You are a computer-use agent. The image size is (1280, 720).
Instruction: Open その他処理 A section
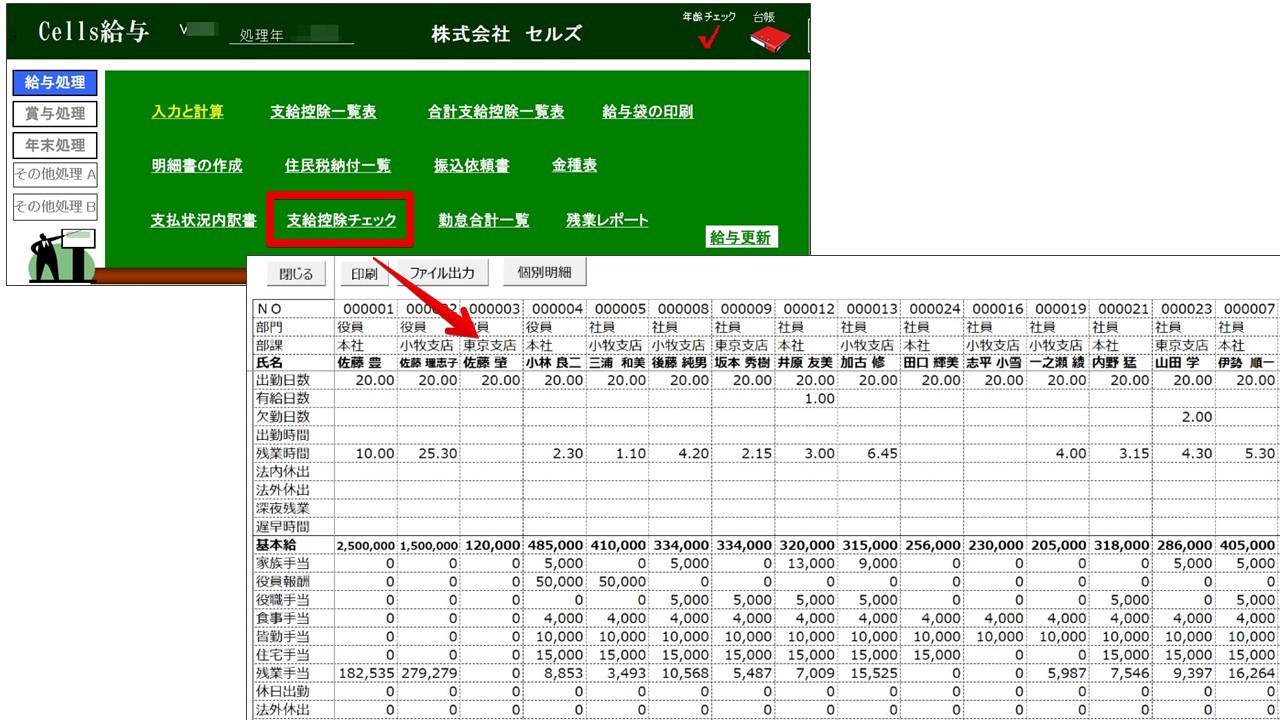[55, 175]
